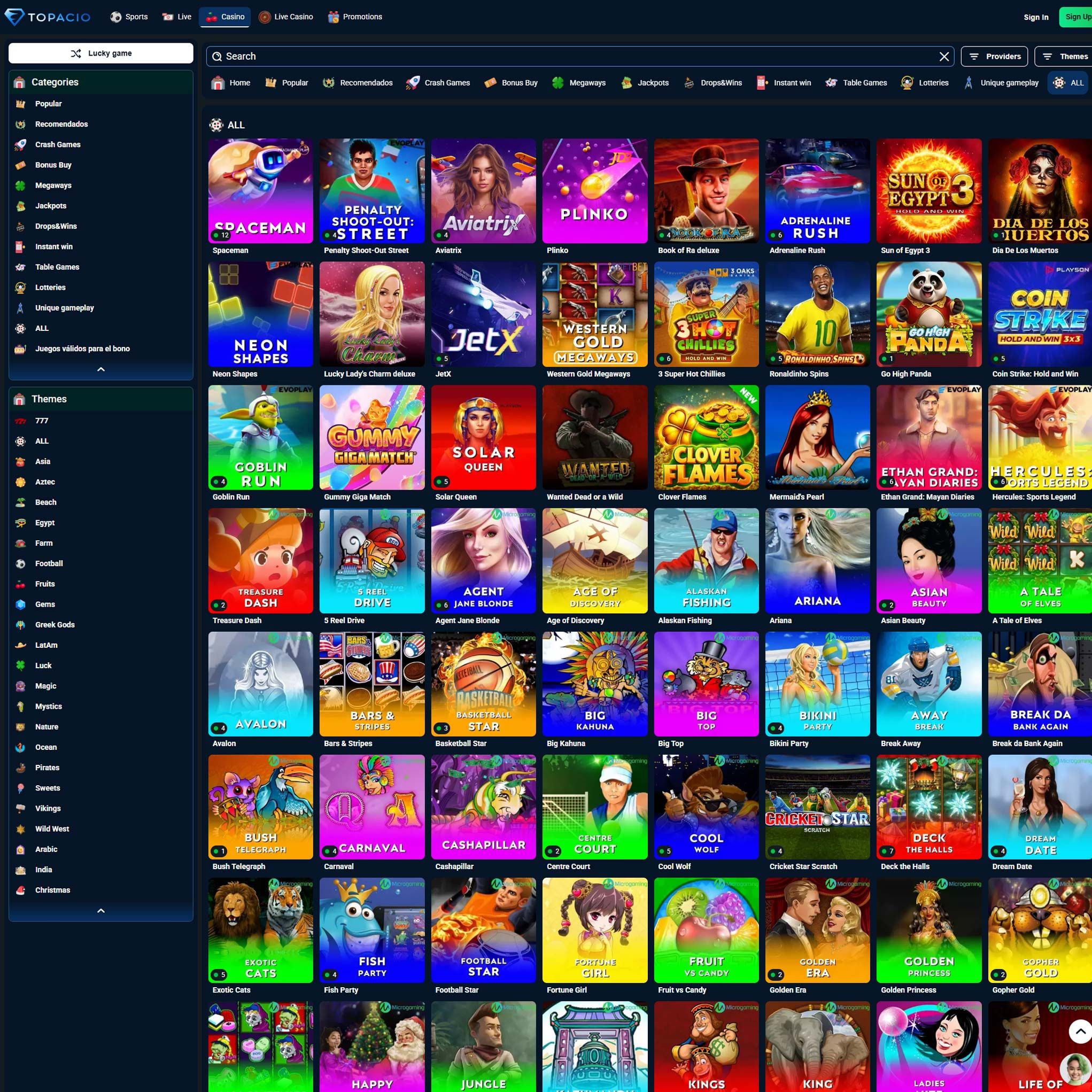Launch the Cool Wolf game
The width and height of the screenshot is (1092, 1092).
(707, 807)
